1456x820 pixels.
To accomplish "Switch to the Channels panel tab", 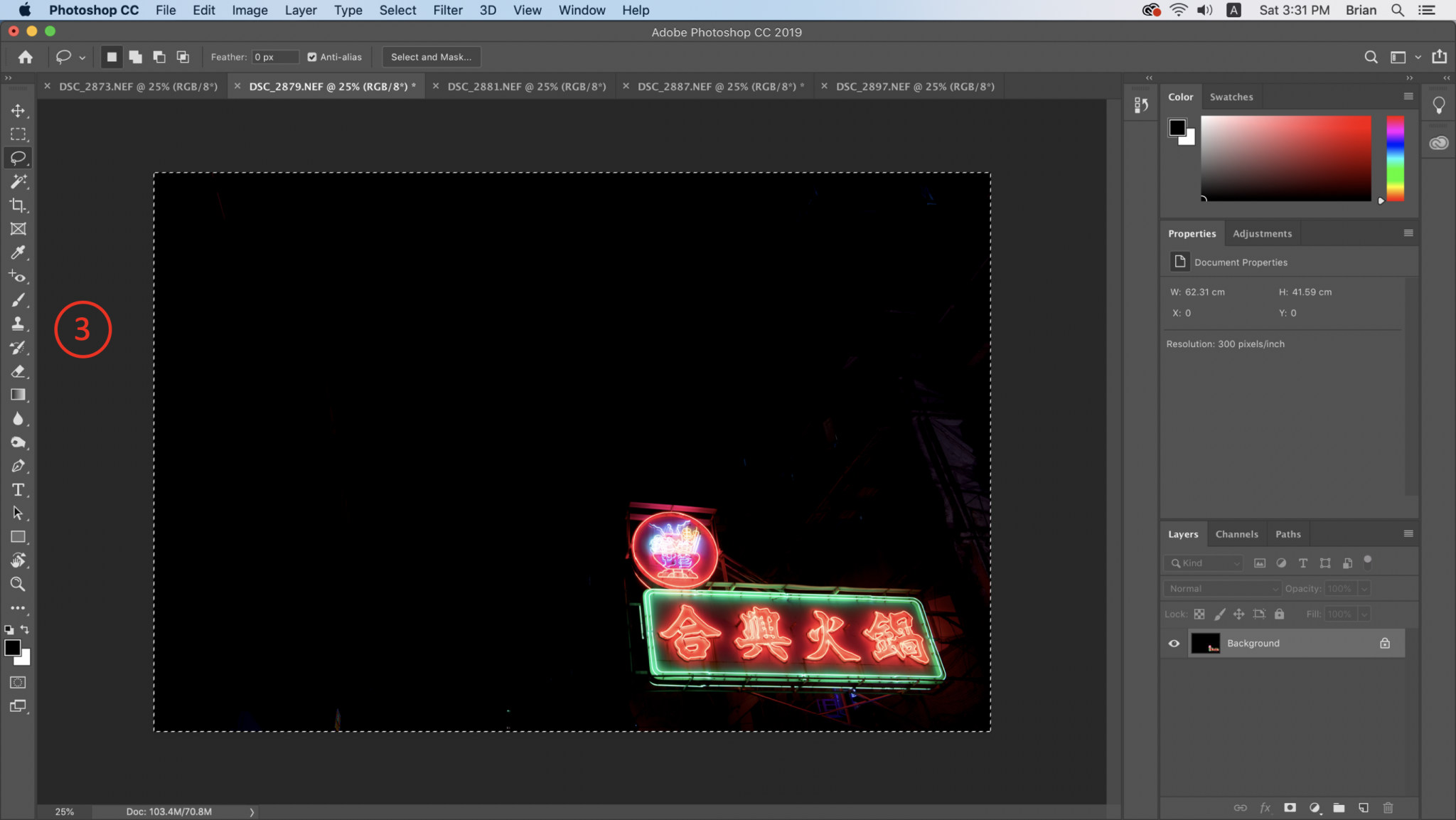I will pos(1236,534).
